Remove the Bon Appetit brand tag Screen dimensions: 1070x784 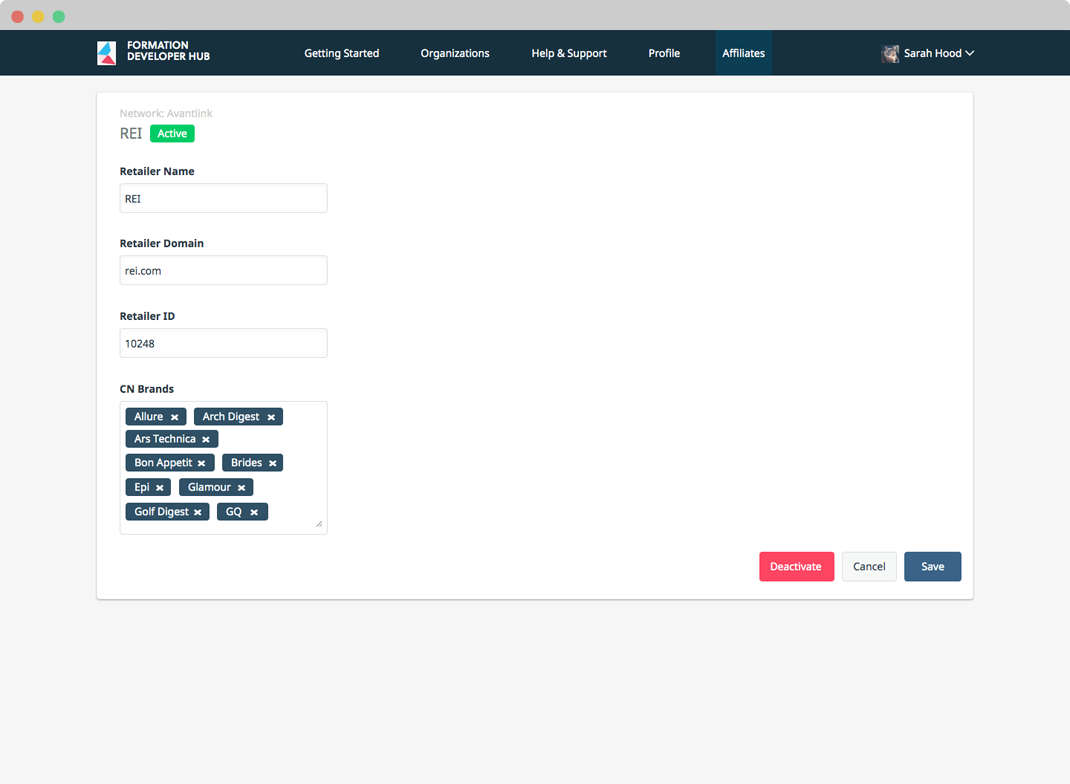(x=201, y=463)
